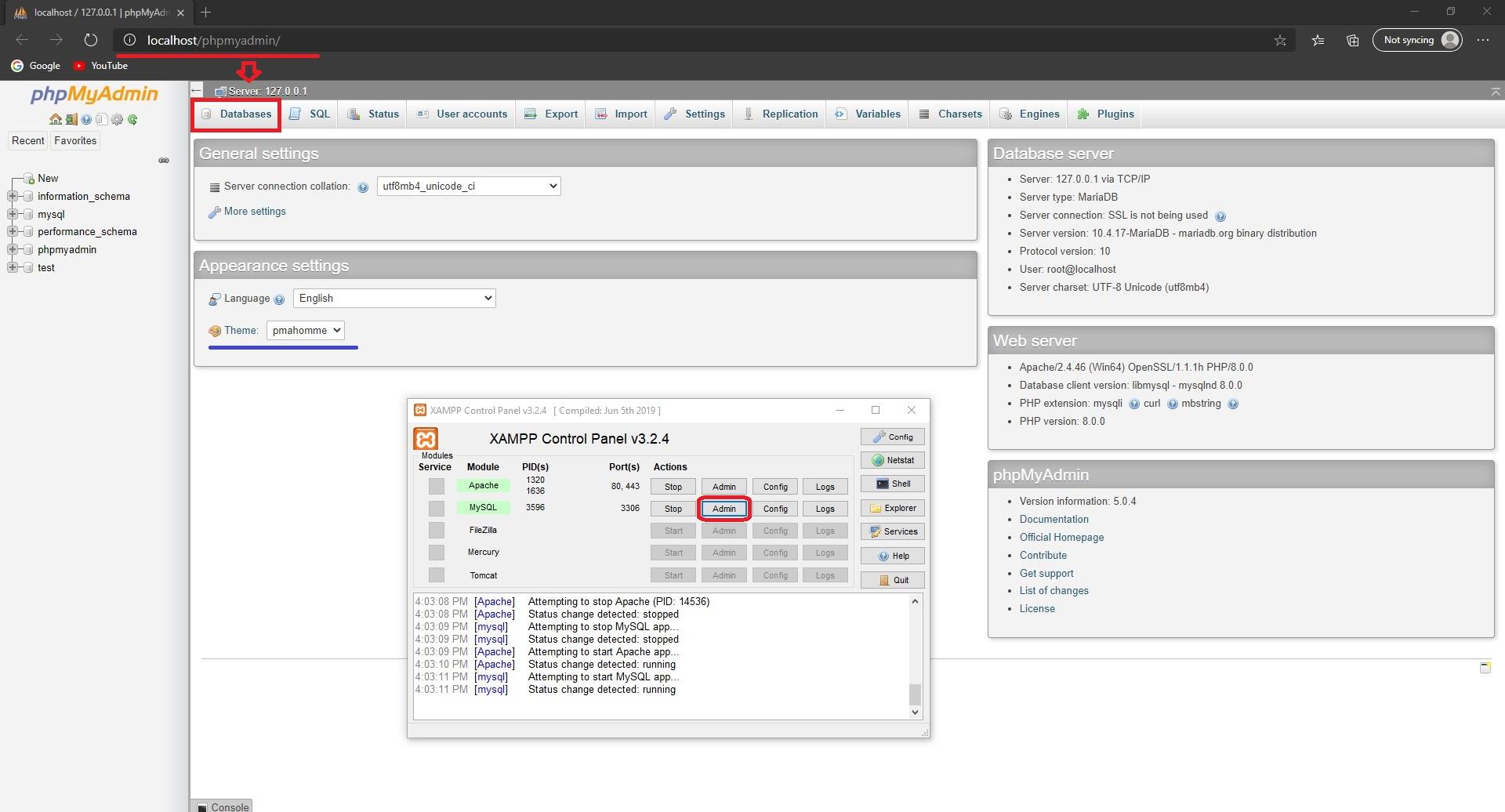Open the MariaDB documentation page icon in sidebar

click(x=101, y=120)
